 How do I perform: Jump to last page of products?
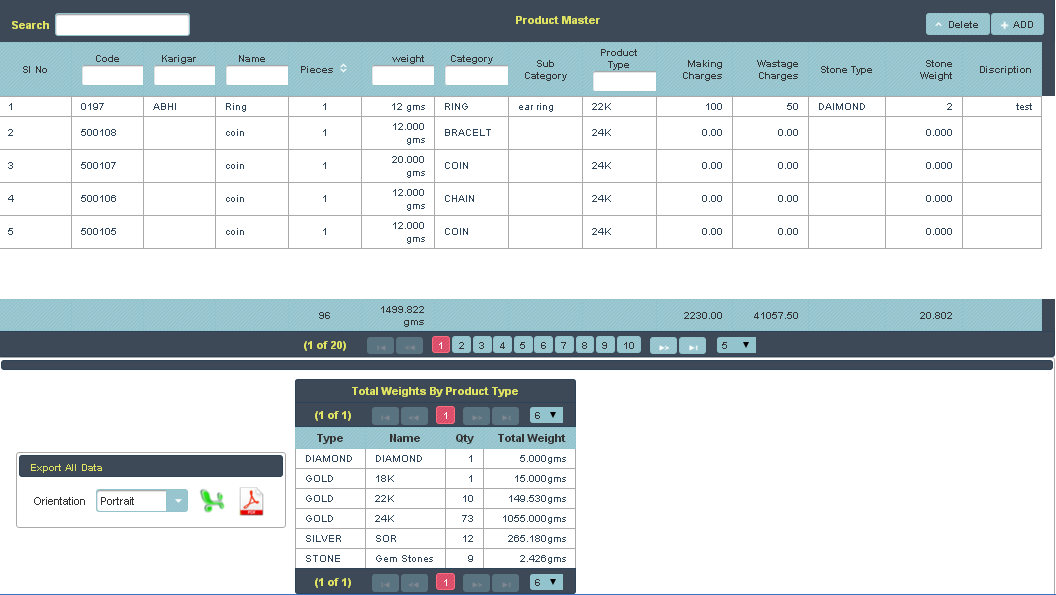click(692, 345)
